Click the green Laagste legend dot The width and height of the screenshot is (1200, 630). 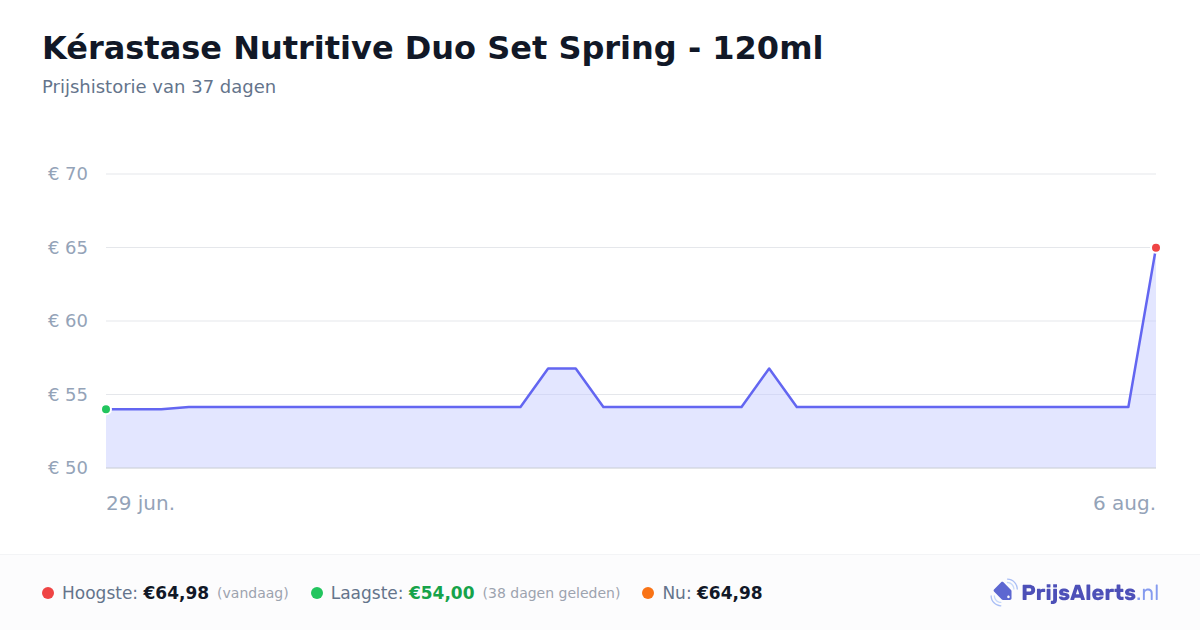(317, 593)
